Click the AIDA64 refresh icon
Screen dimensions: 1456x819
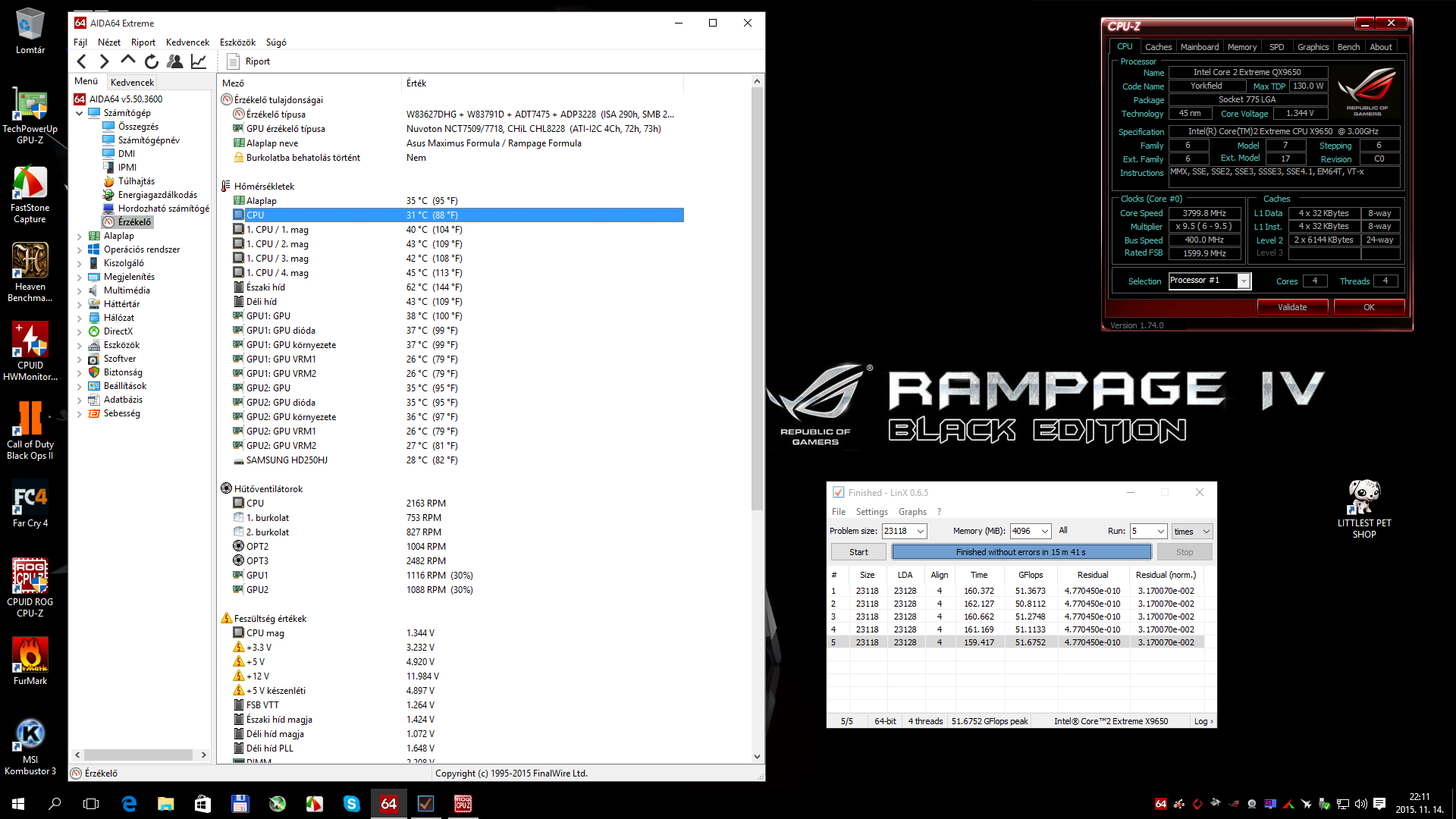(x=152, y=61)
